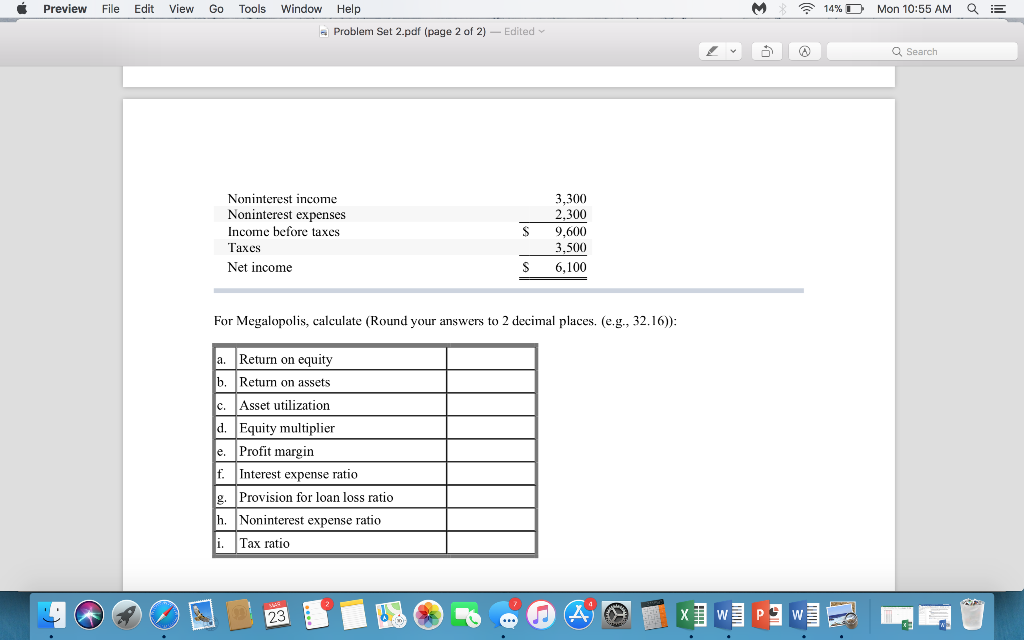Toggle the Markup toolbar with the circled pen icon
This screenshot has width=1024, height=640.
coord(804,50)
